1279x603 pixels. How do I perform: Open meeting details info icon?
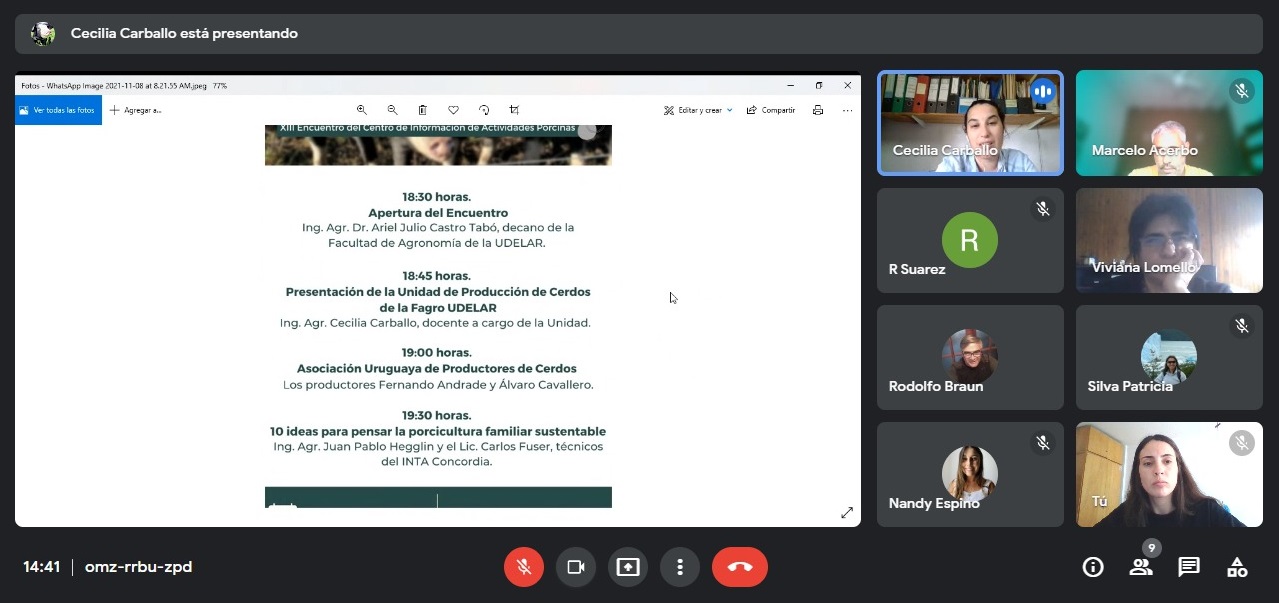coord(1093,567)
